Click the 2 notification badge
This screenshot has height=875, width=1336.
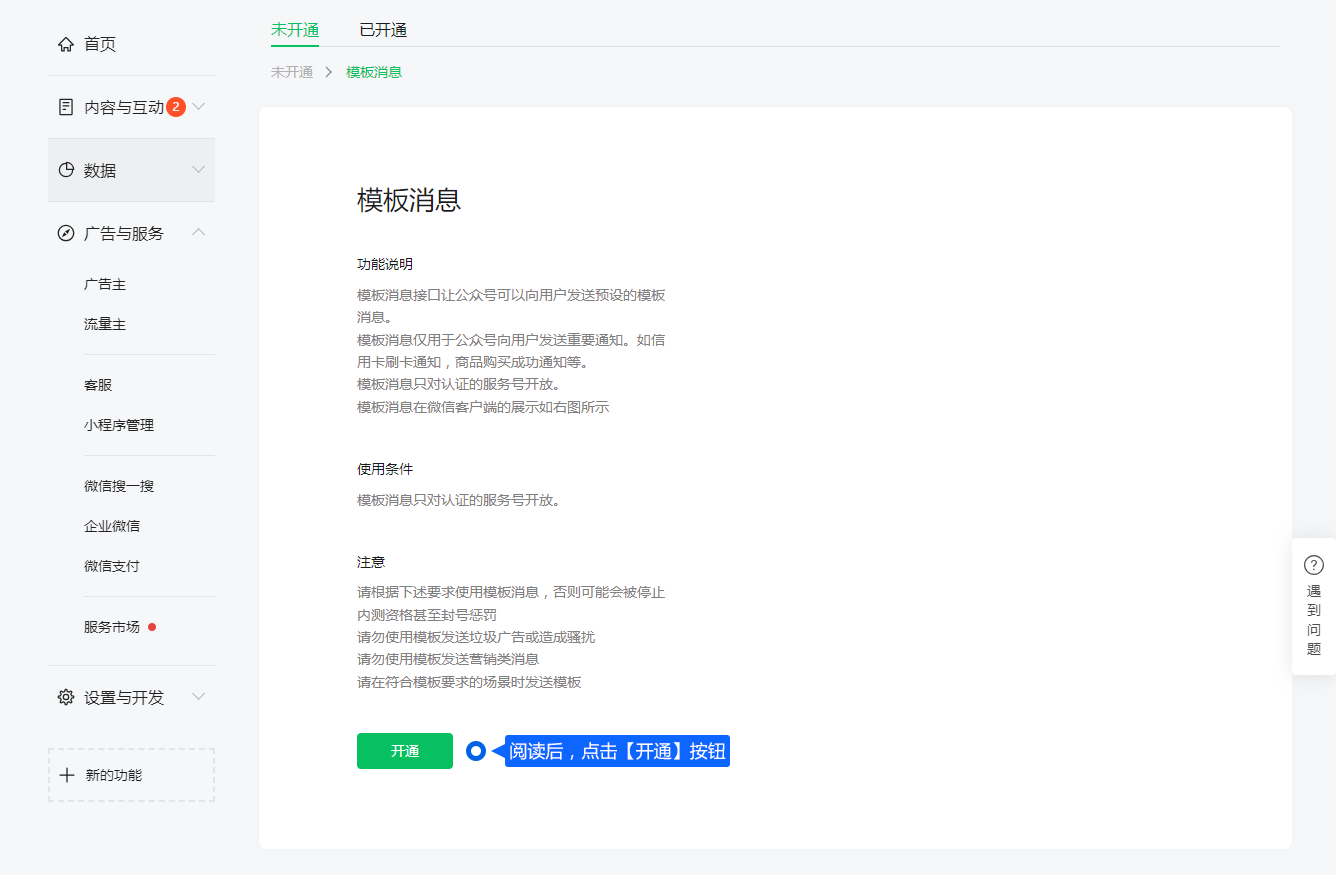pos(176,107)
